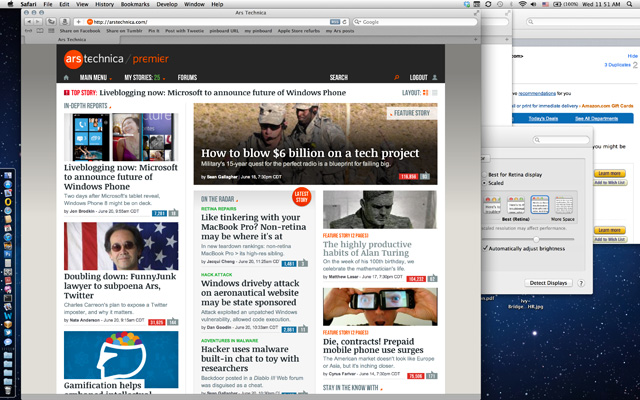
Task: Launch Twitter from the Dock
Action: click(8, 333)
